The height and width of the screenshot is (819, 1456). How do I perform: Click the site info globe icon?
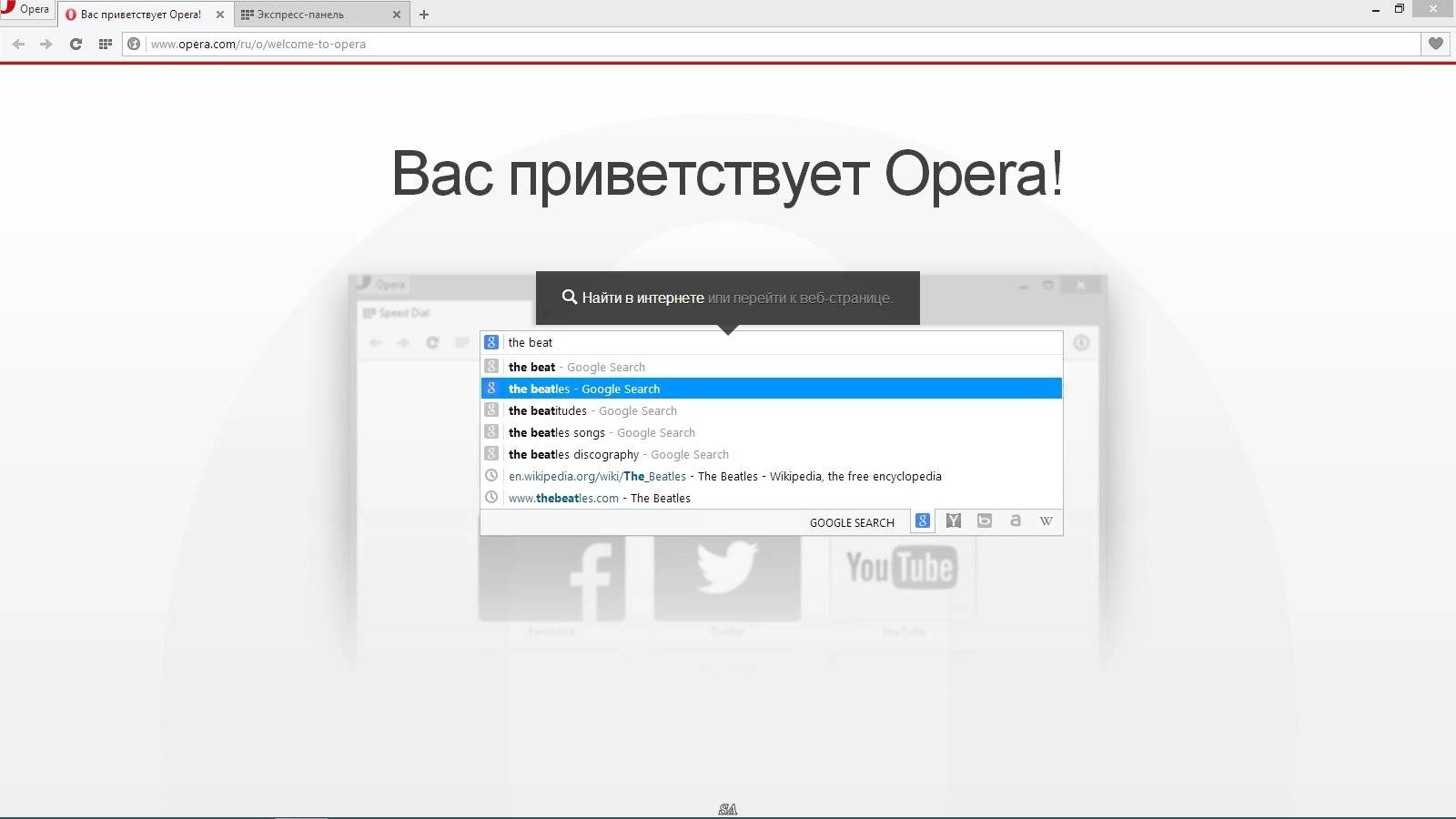pyautogui.click(x=134, y=44)
